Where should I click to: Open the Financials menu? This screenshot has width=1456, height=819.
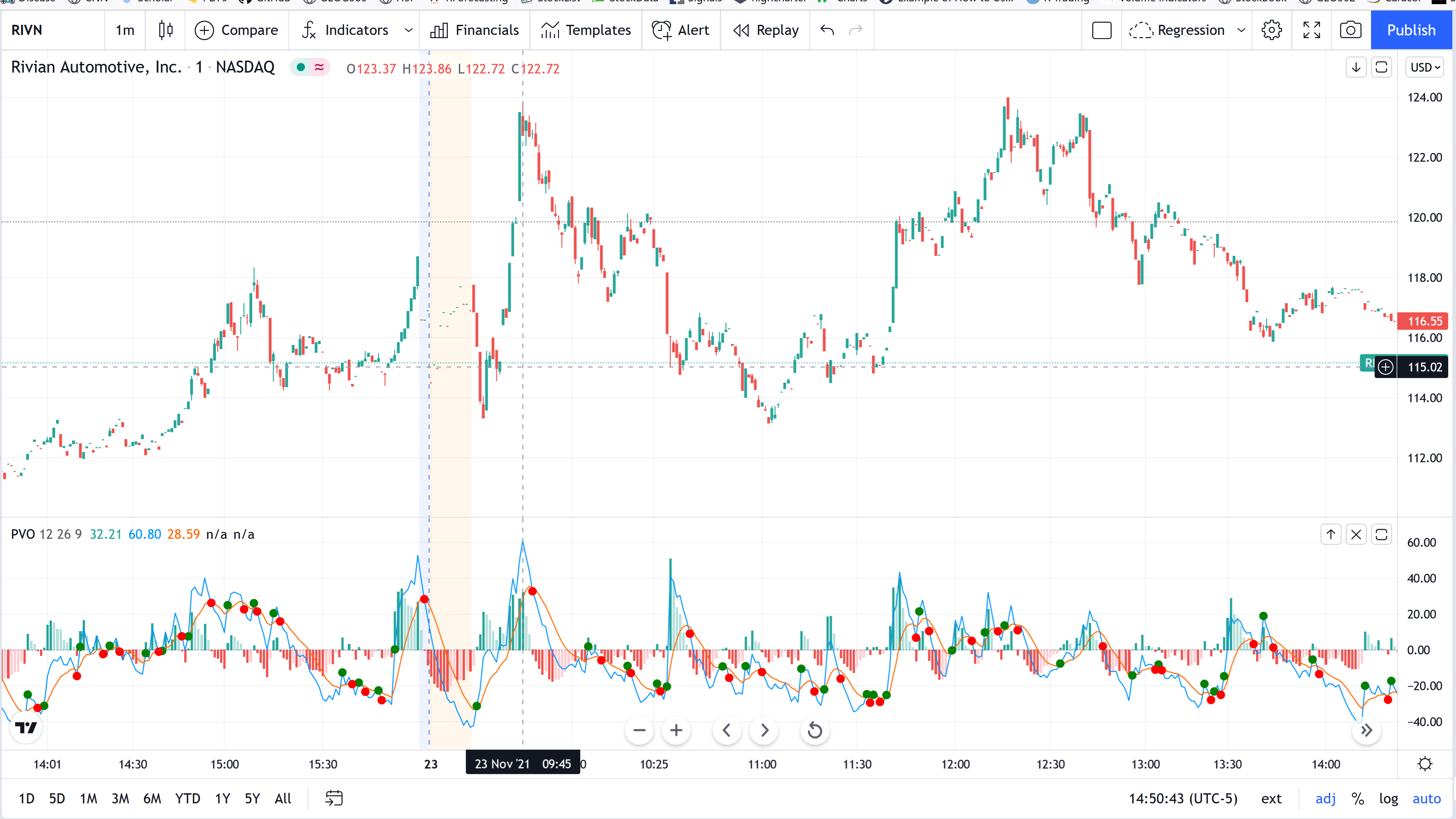point(474,30)
